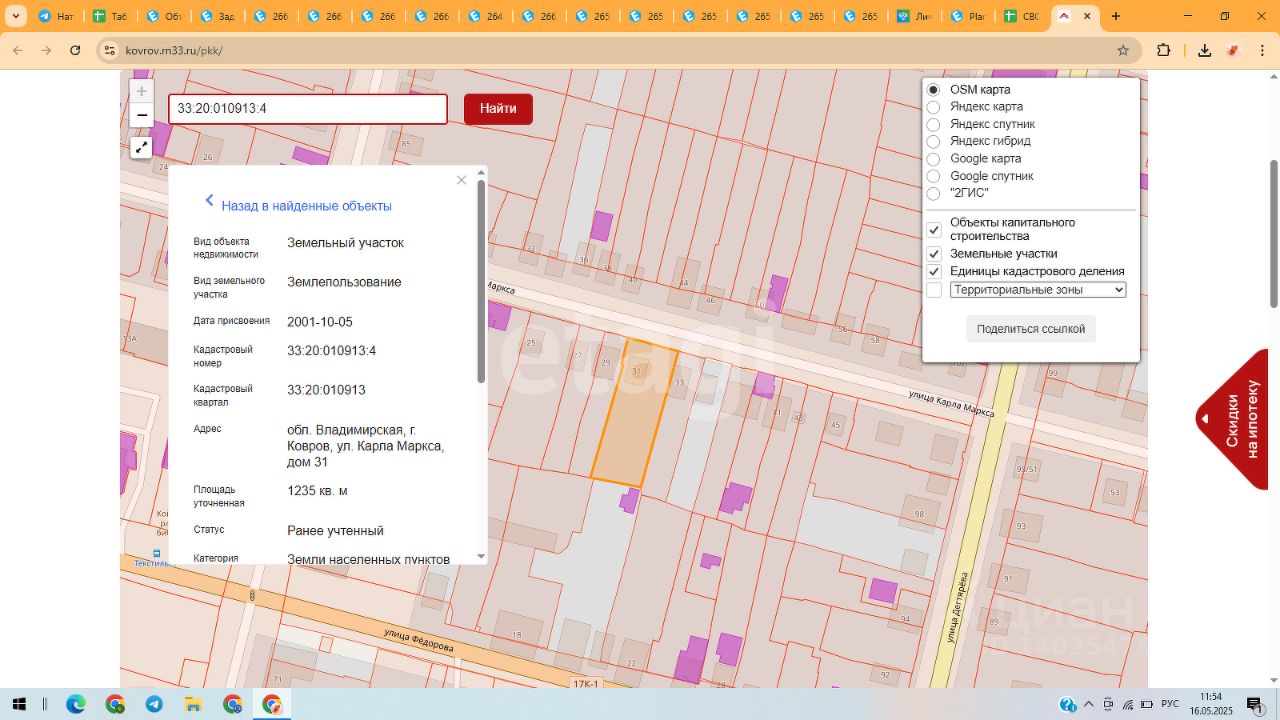
Task: Switch to the Plar browser tab
Action: click(x=968, y=17)
